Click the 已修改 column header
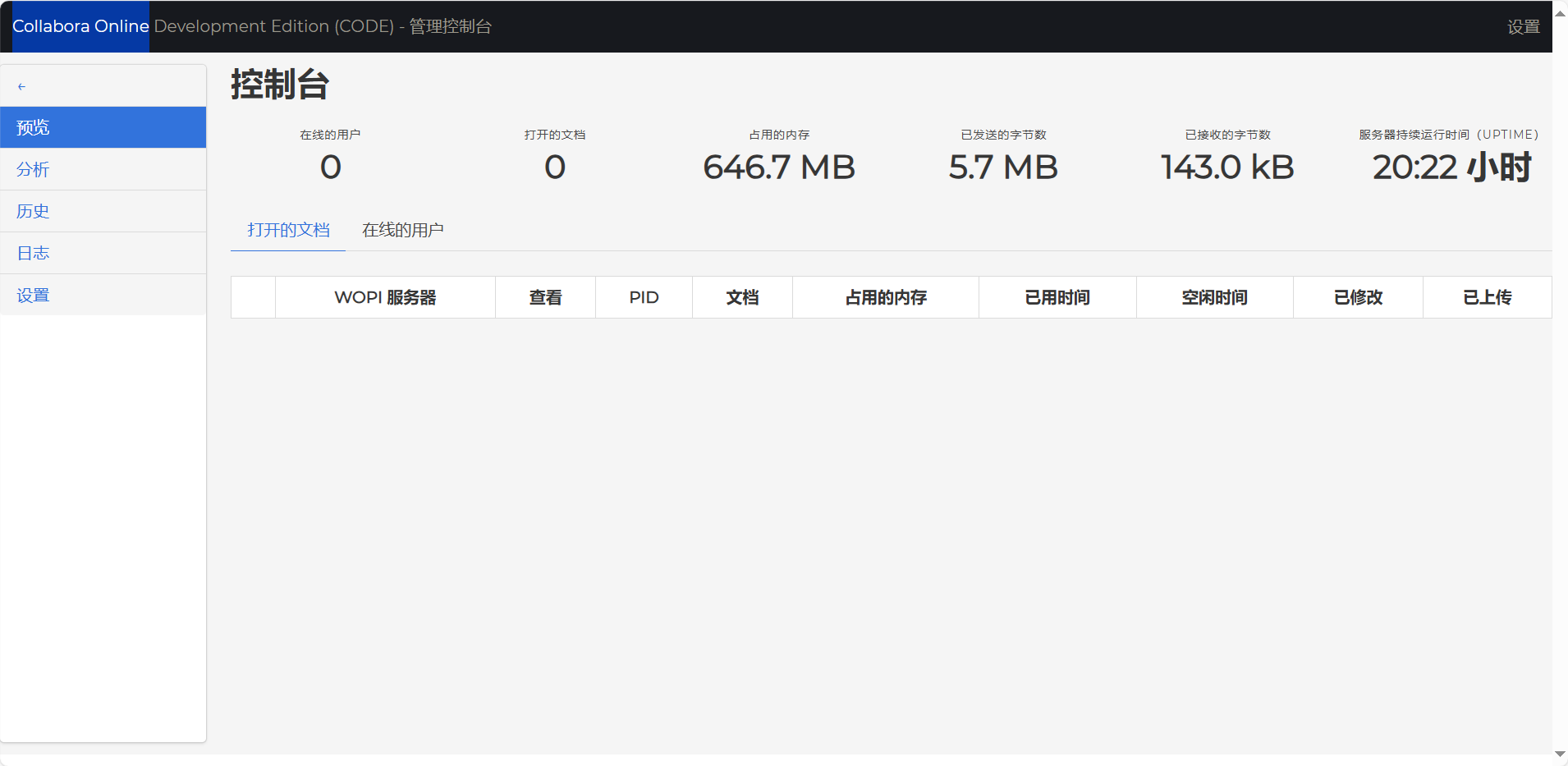Image resolution: width=1568 pixels, height=766 pixels. tap(1358, 297)
